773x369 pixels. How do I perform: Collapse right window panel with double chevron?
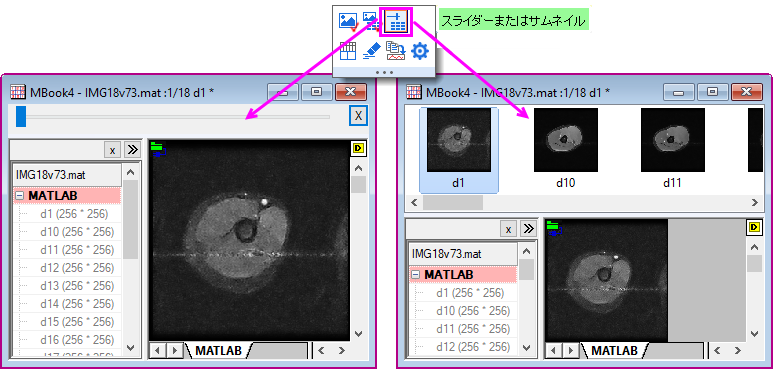point(528,229)
